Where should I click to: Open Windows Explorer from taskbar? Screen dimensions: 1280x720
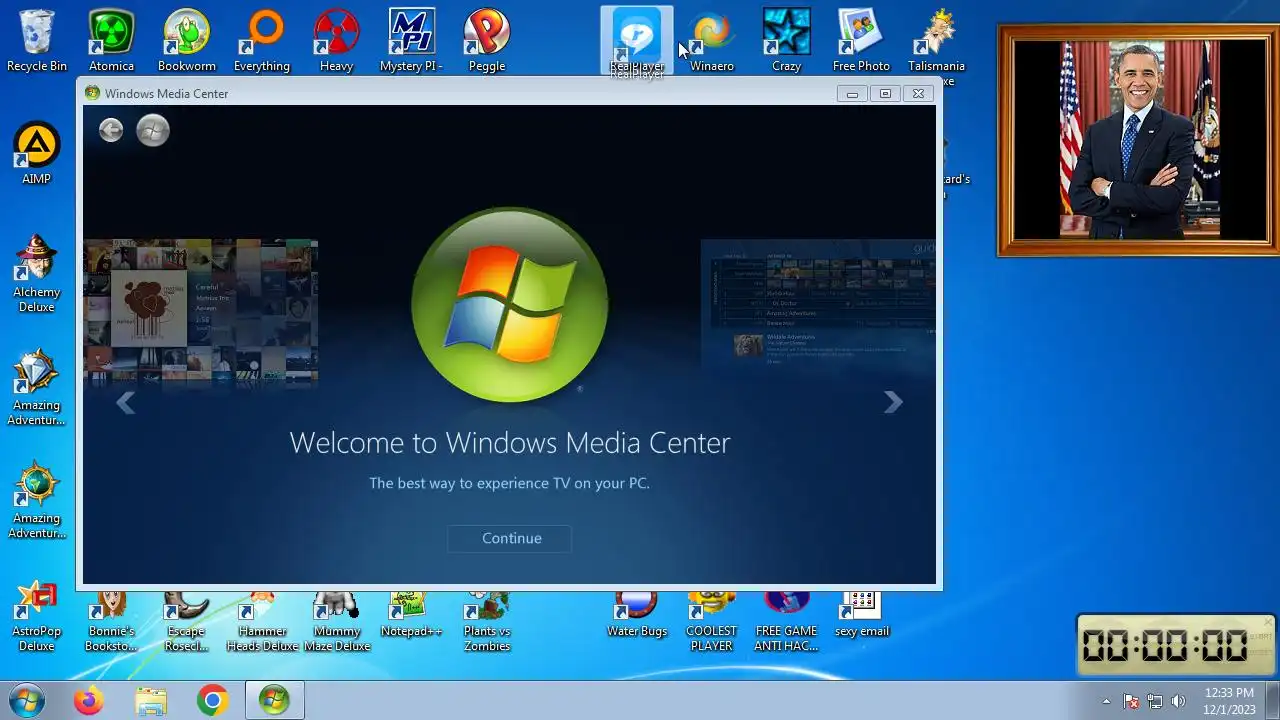pyautogui.click(x=151, y=701)
